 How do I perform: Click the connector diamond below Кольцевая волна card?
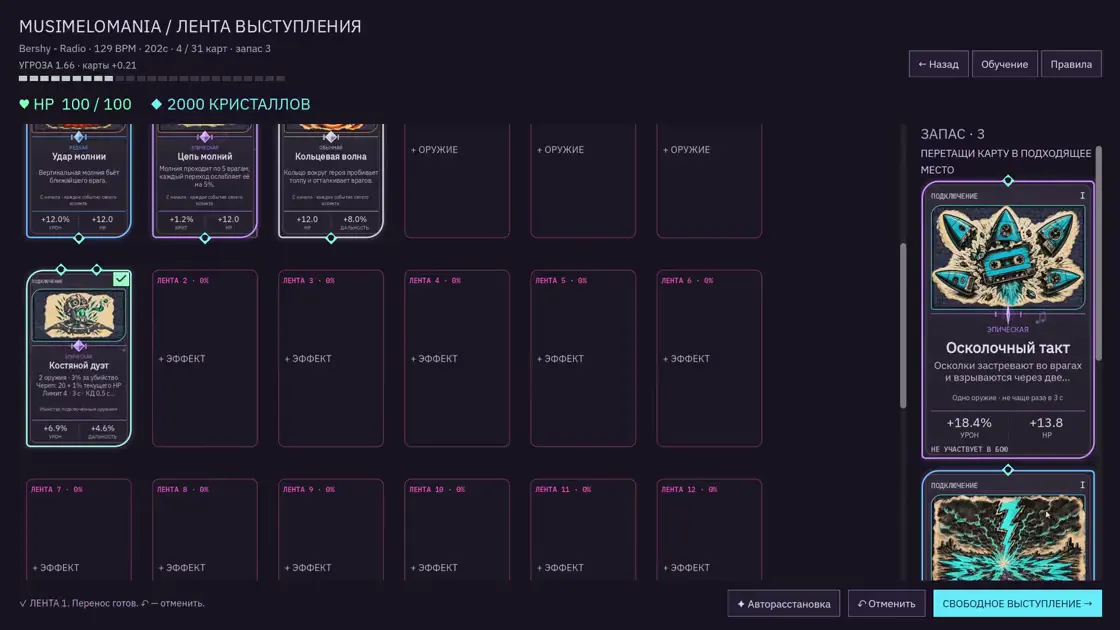click(x=331, y=239)
